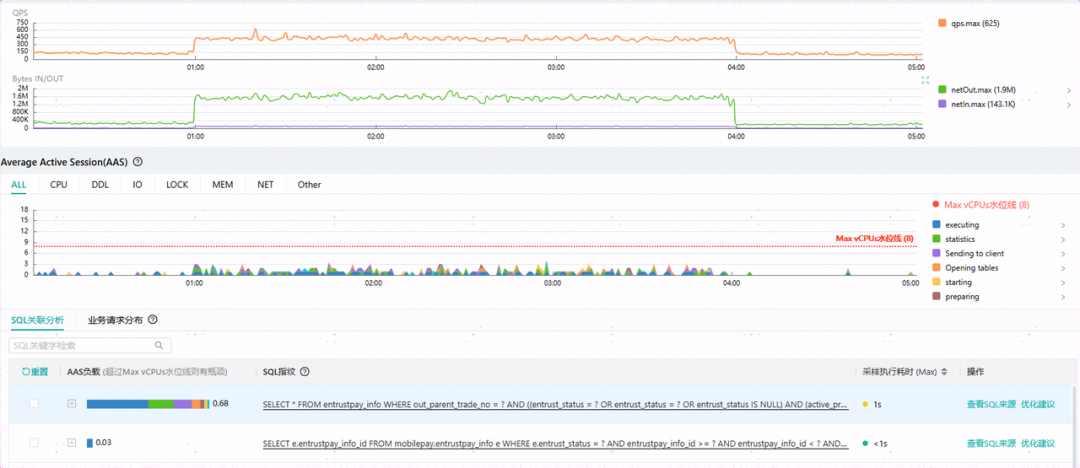Click the red Max vCPUs legend dot
Image resolution: width=1080 pixels, height=468 pixels.
click(x=935, y=205)
